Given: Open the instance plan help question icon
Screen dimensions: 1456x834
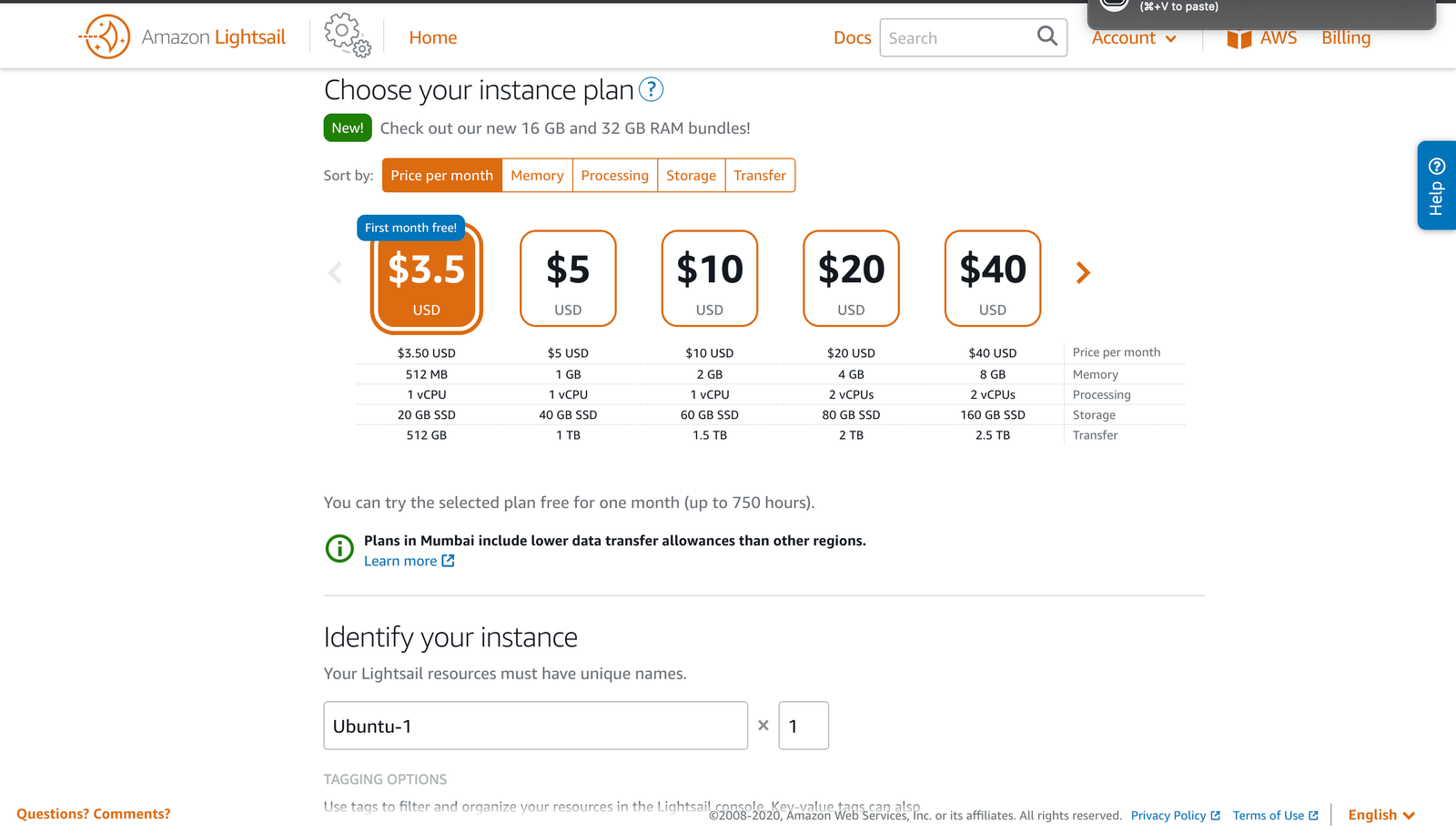Looking at the screenshot, I should [x=651, y=89].
